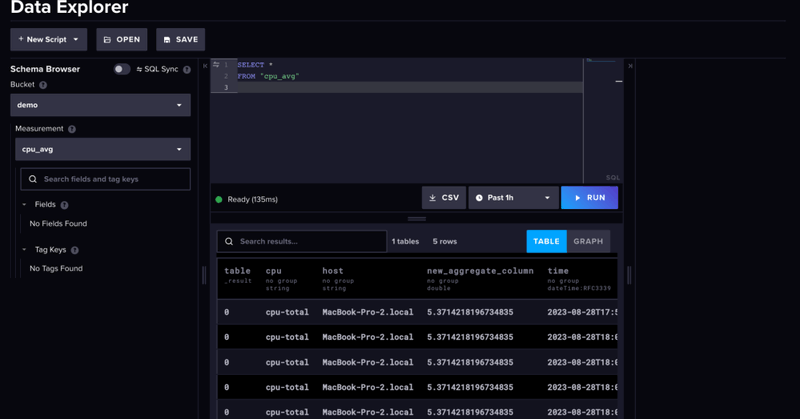Click the right vertical panel divider handle
The width and height of the screenshot is (800, 419).
tap(629, 276)
